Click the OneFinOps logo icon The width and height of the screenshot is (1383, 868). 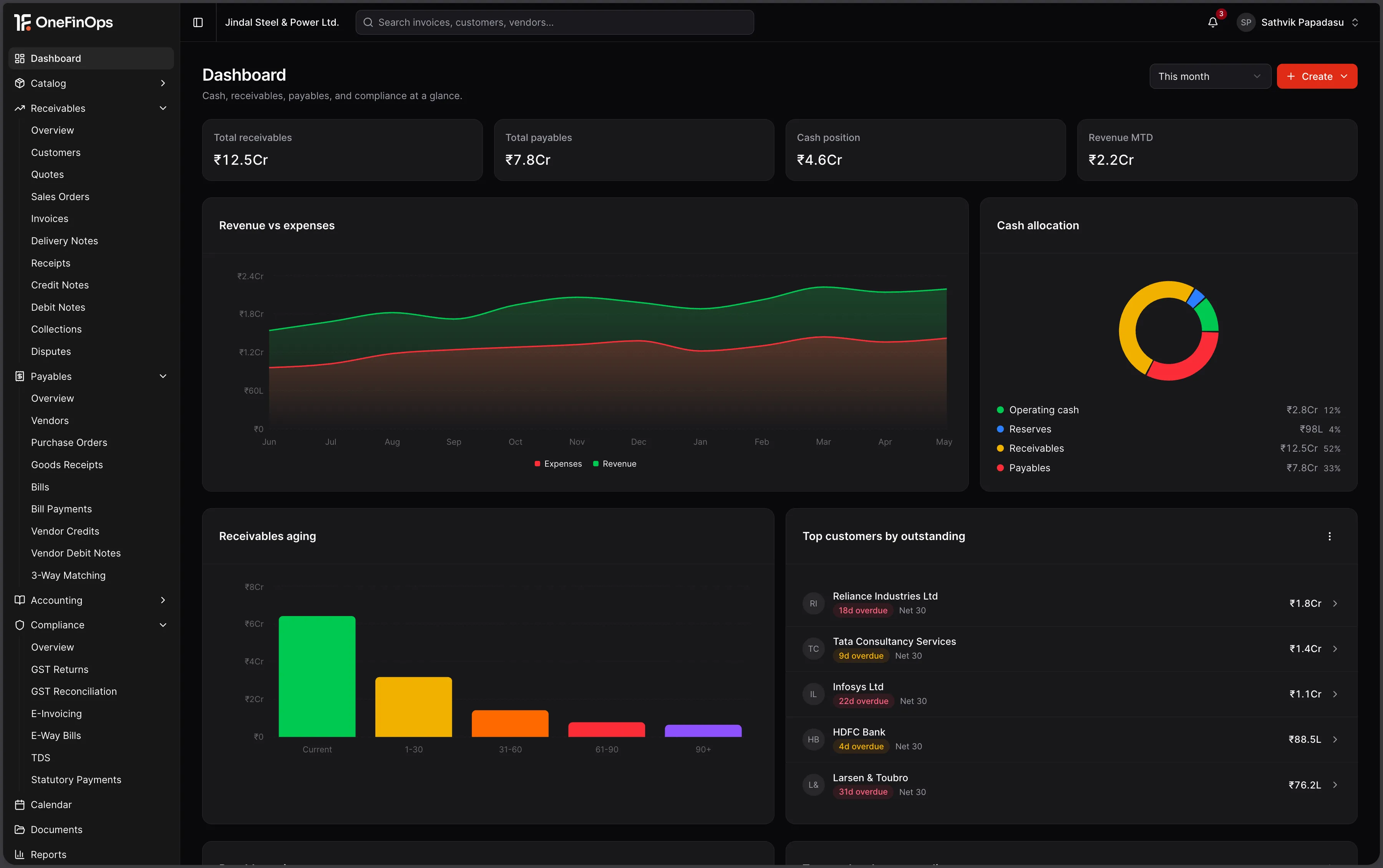[x=22, y=22]
